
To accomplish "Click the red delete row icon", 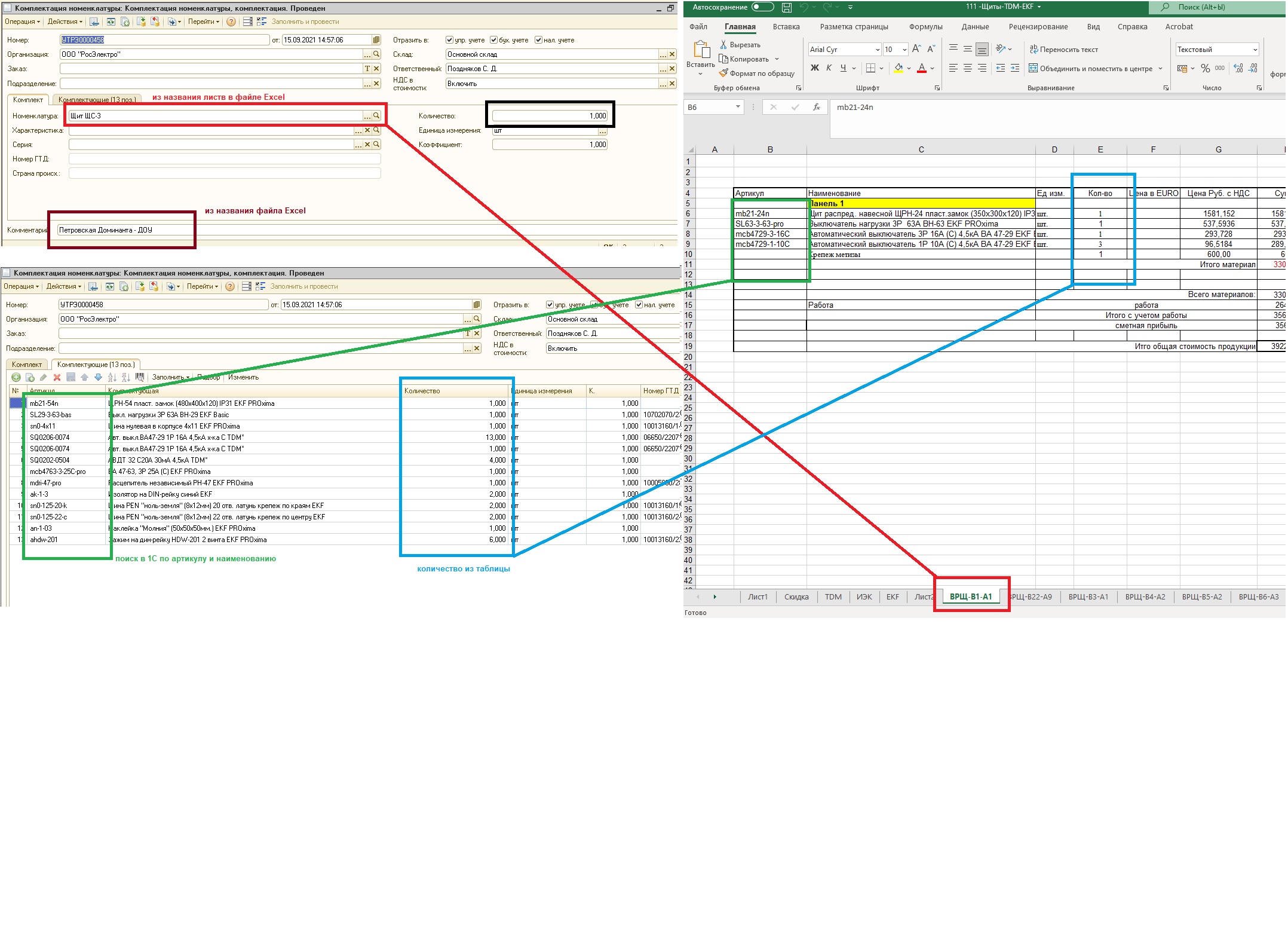I will pos(57,377).
